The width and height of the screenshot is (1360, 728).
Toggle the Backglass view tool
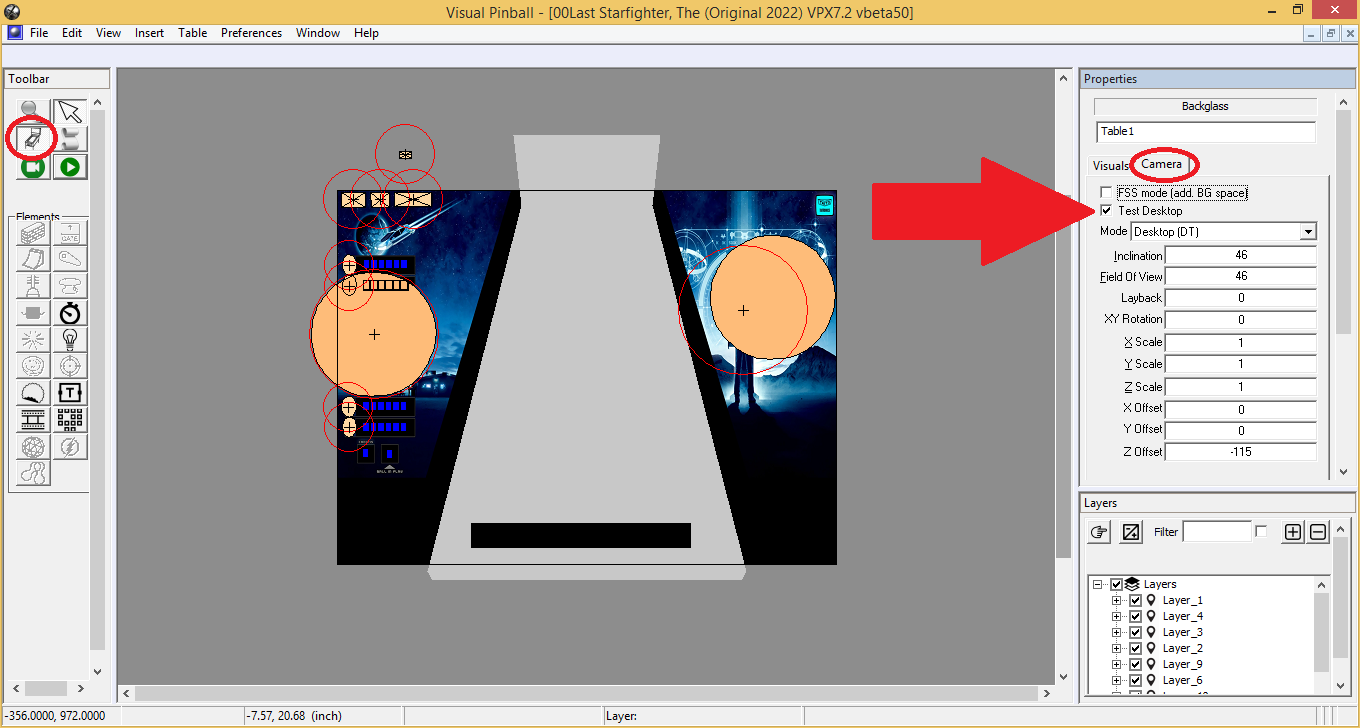[x=33, y=139]
